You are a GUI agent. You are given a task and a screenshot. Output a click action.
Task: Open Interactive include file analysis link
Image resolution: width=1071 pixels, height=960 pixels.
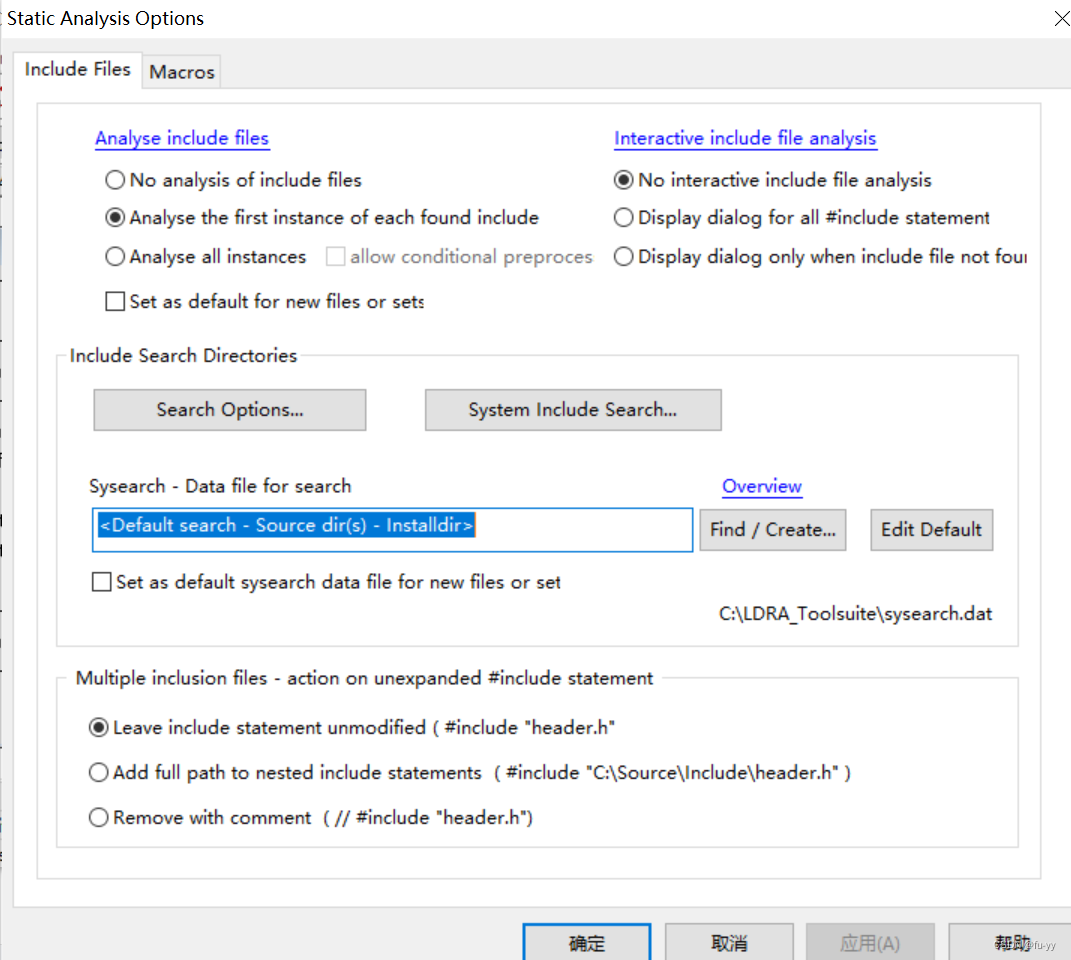745,138
